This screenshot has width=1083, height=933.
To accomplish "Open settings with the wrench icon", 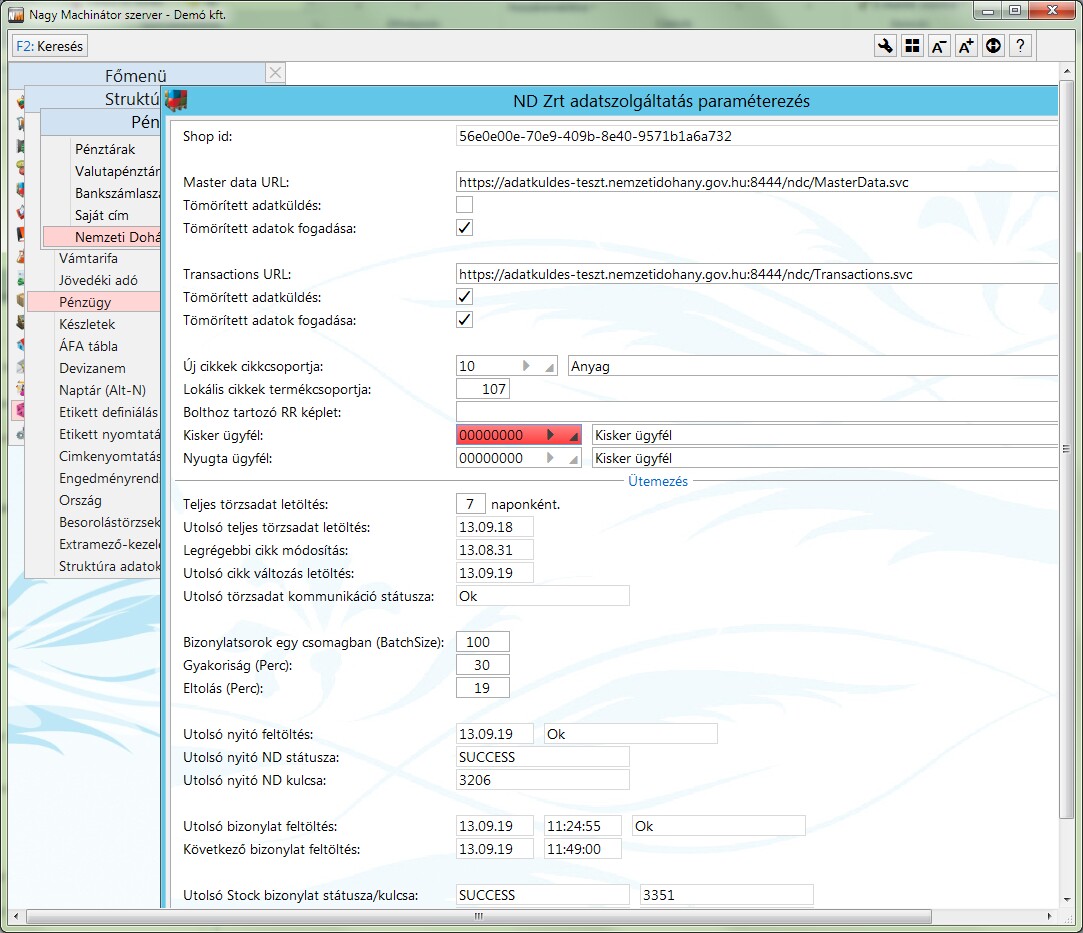I will (885, 46).
